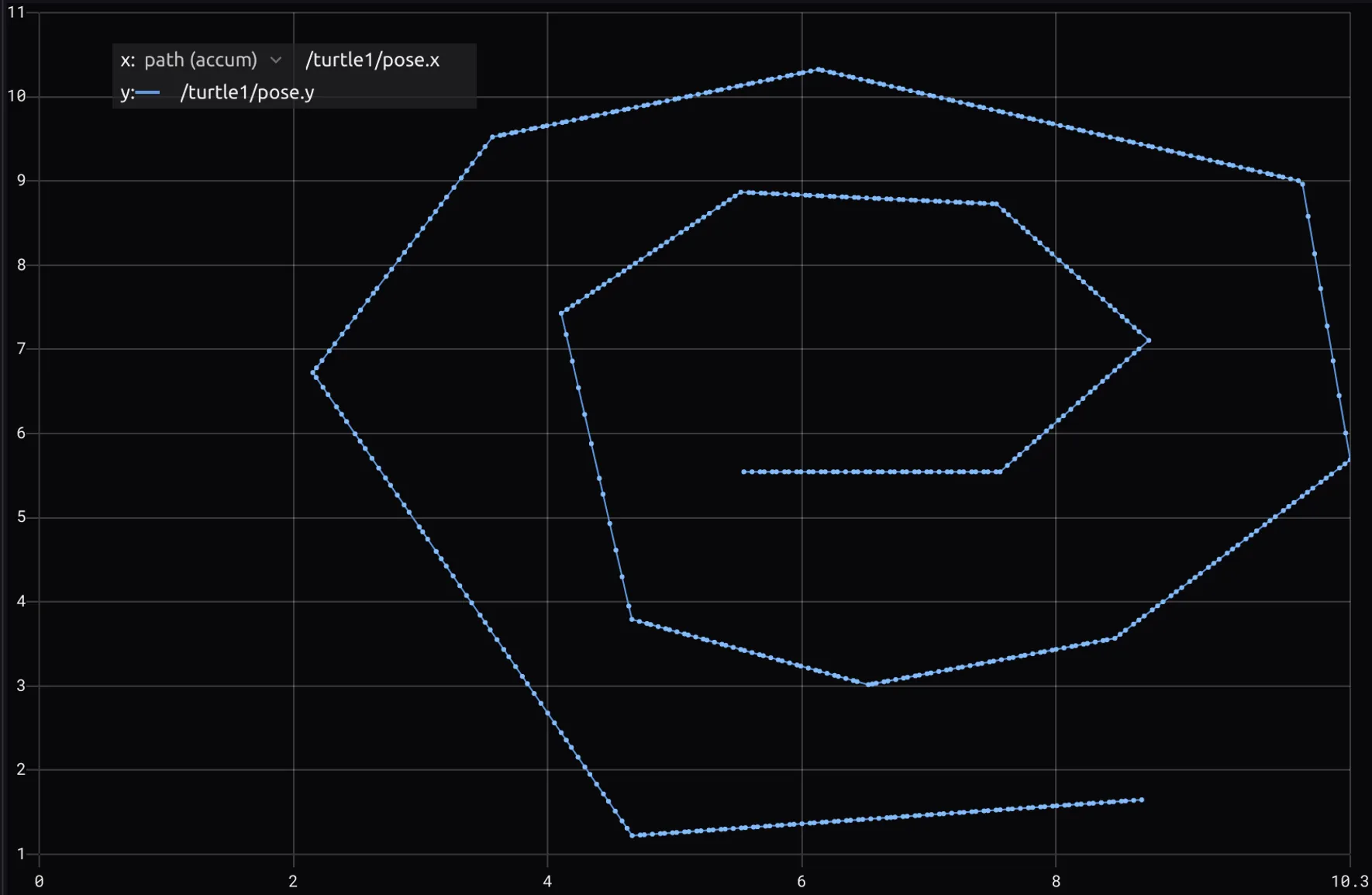Expand the chevron beside "path (accum)"
Image resolution: width=1372 pixels, height=895 pixels.
coord(277,60)
